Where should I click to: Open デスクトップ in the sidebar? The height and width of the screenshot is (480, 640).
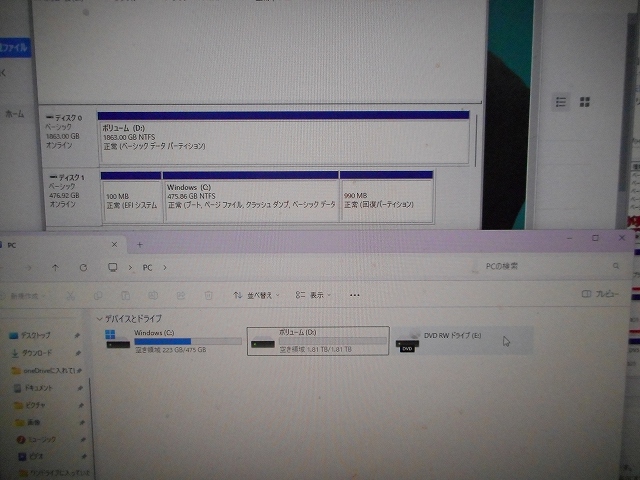click(36, 335)
